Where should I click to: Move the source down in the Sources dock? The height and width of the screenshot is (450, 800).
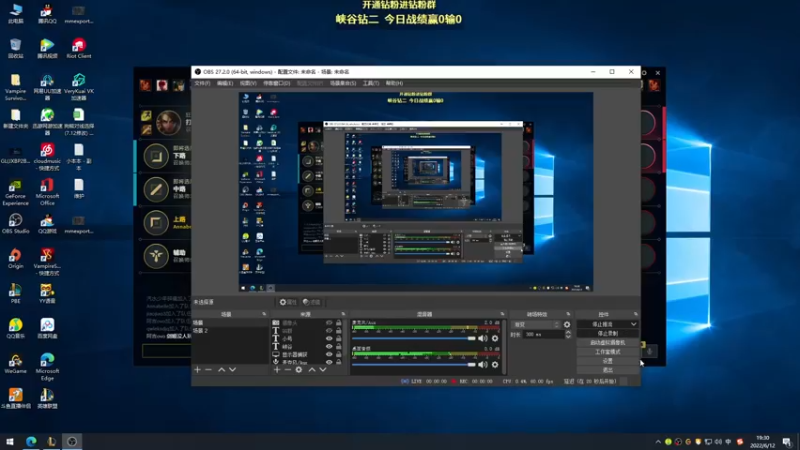pyautogui.click(x=323, y=369)
